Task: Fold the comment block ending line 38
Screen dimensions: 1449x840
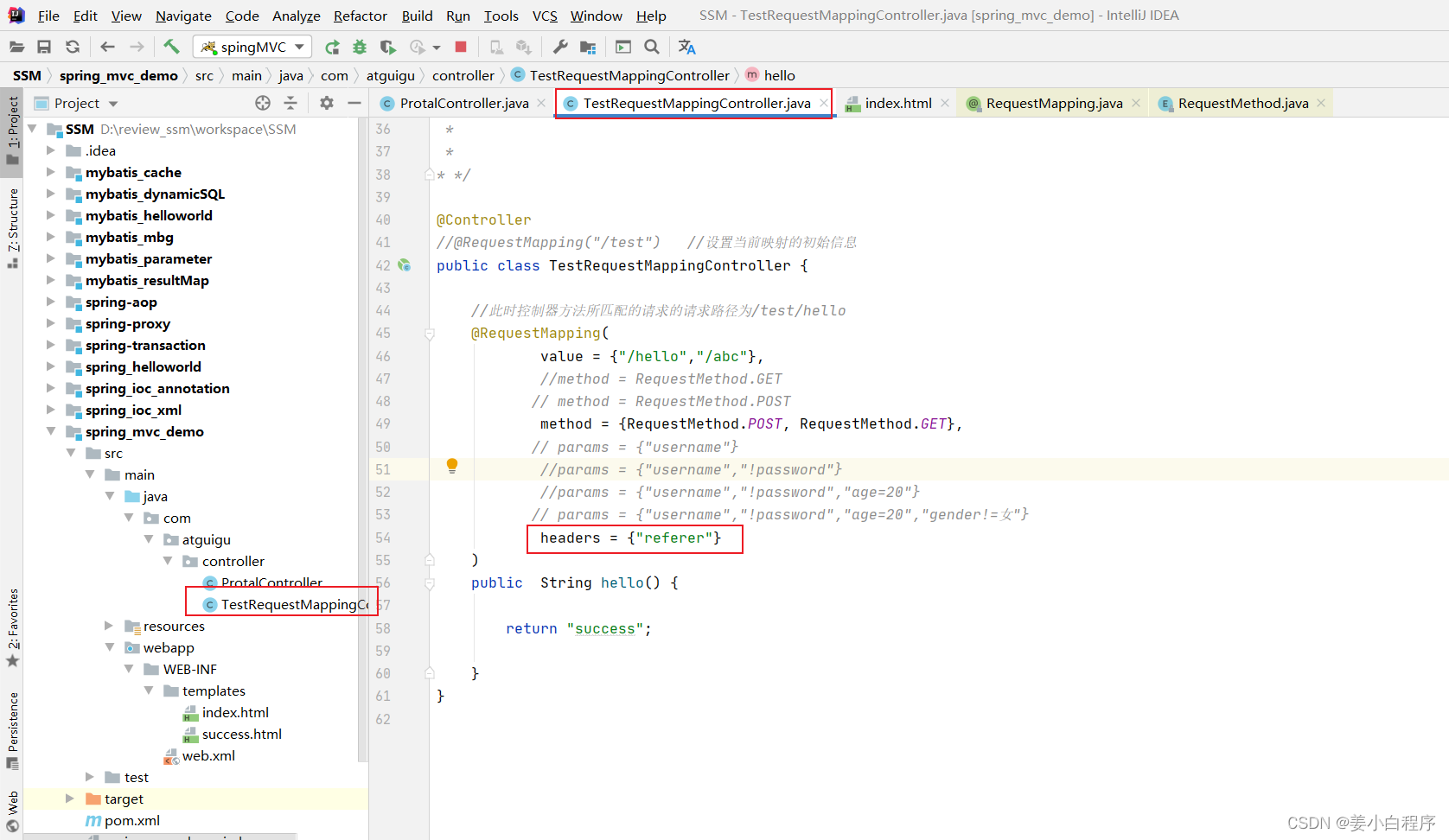Action: [x=429, y=175]
